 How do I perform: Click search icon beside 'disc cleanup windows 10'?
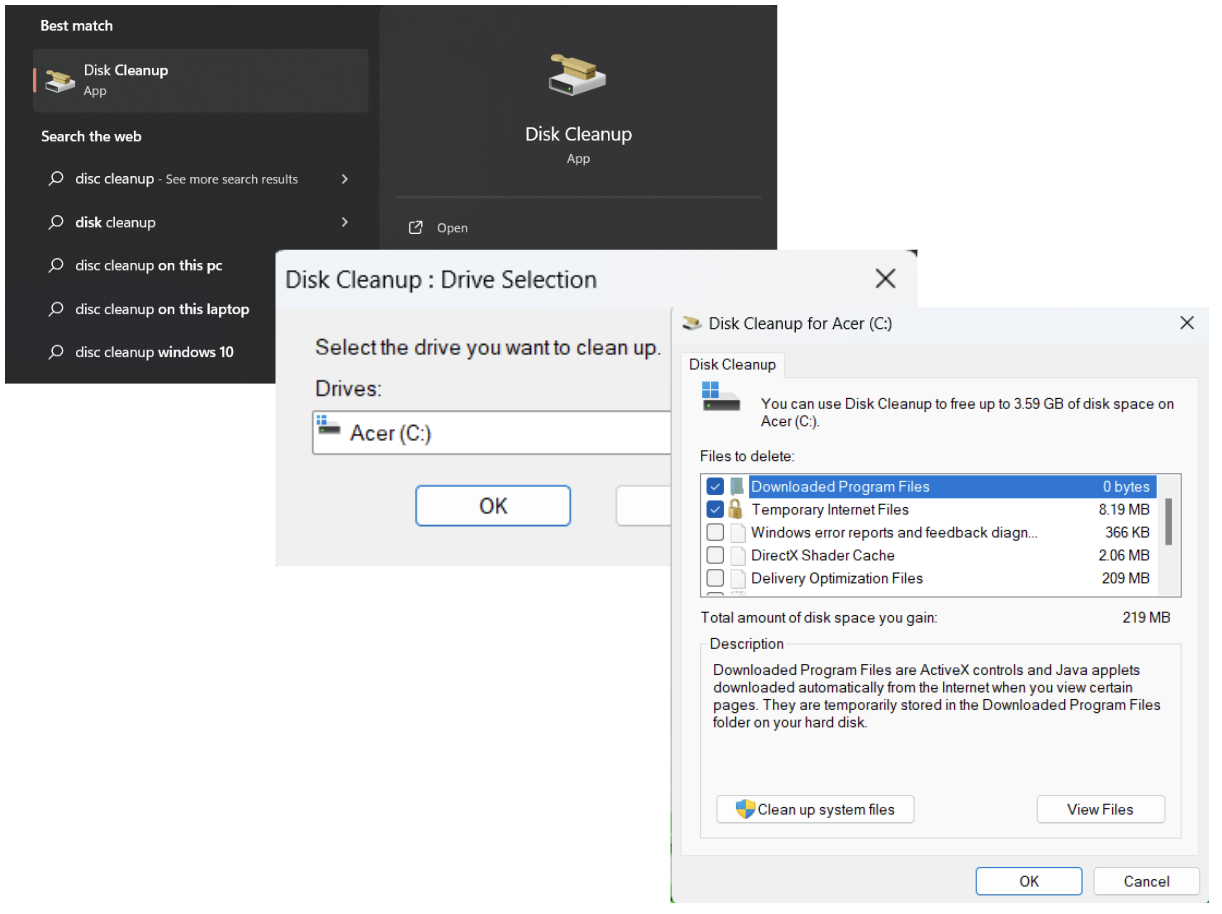pos(56,352)
